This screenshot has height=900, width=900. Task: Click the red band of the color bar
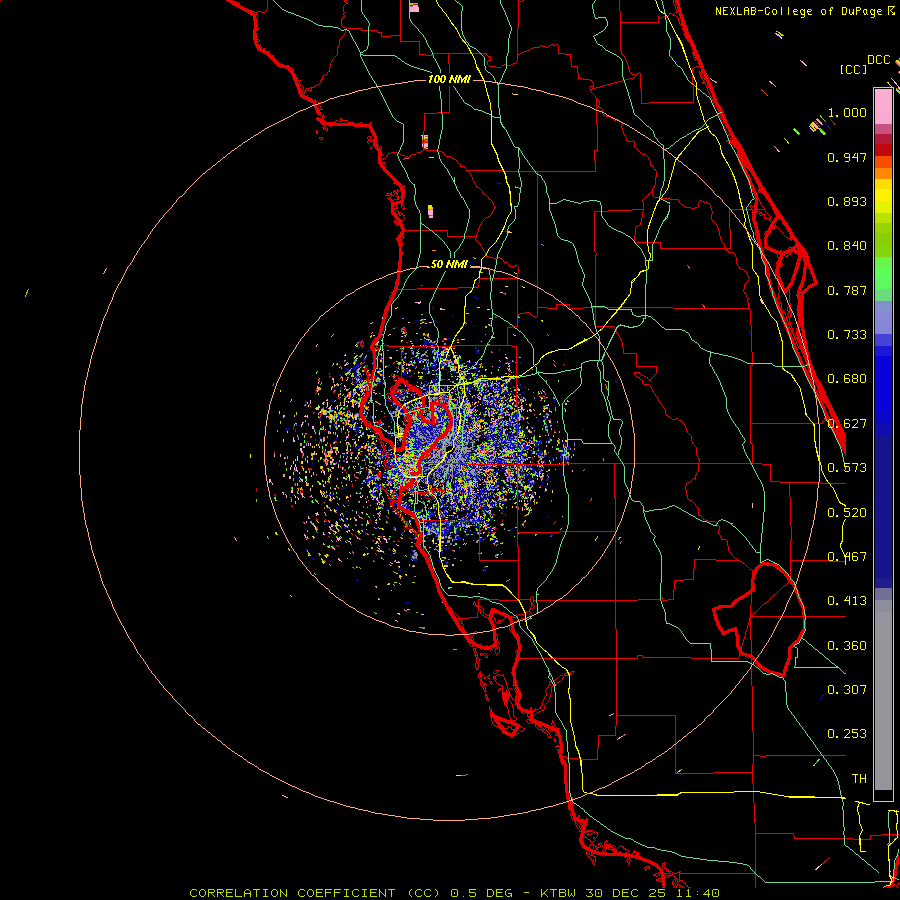click(883, 149)
